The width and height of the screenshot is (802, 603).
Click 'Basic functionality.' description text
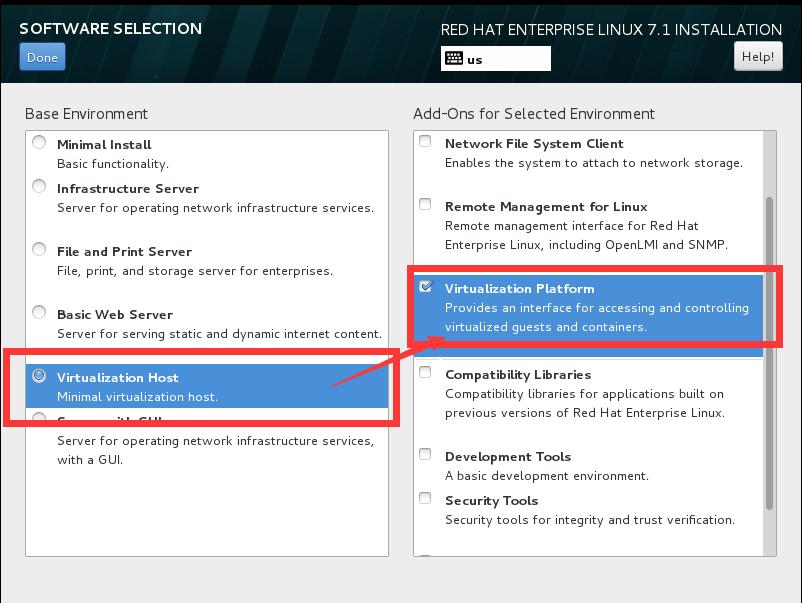(x=113, y=164)
